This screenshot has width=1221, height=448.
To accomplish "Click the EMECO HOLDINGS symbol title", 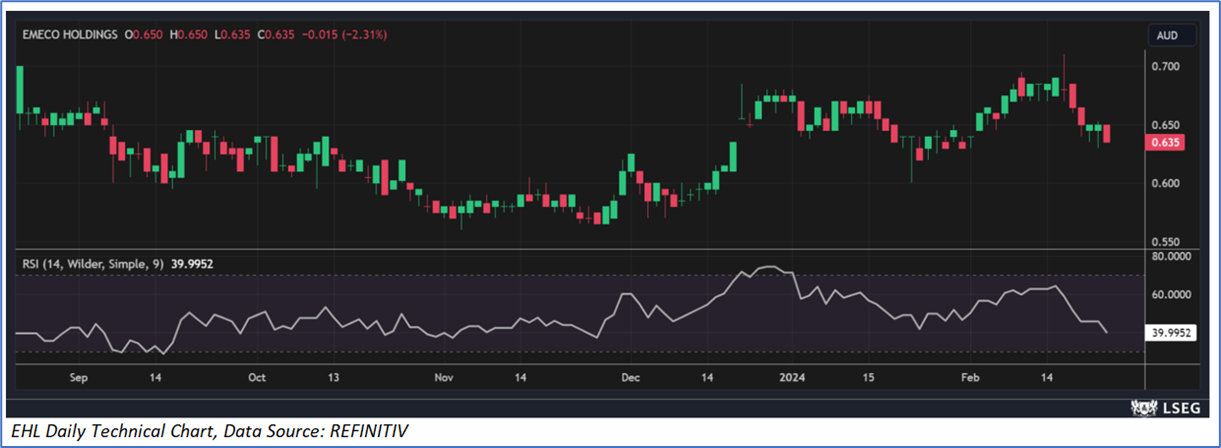I will click(x=68, y=35).
